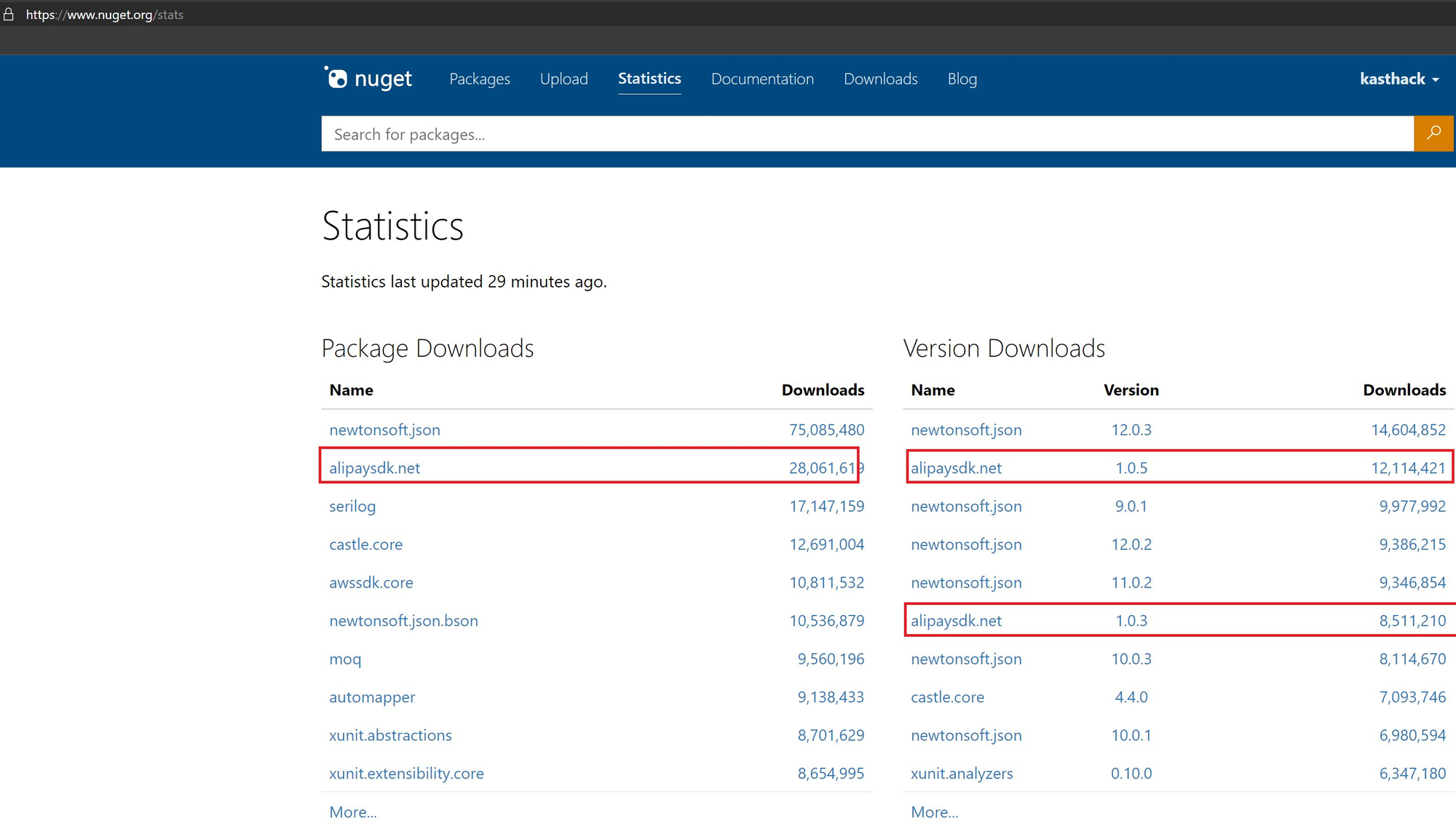Click version number 9.0.1

pos(1131,506)
